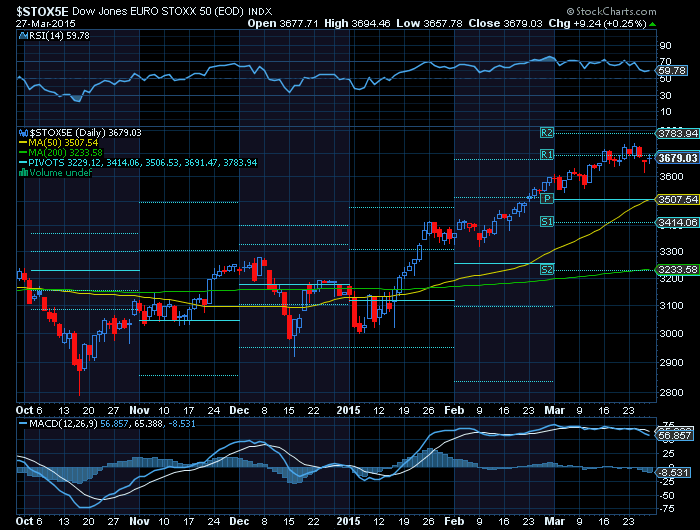This screenshot has height=530, width=700.
Task: Click the Open 3677.71 value
Action: click(283, 23)
